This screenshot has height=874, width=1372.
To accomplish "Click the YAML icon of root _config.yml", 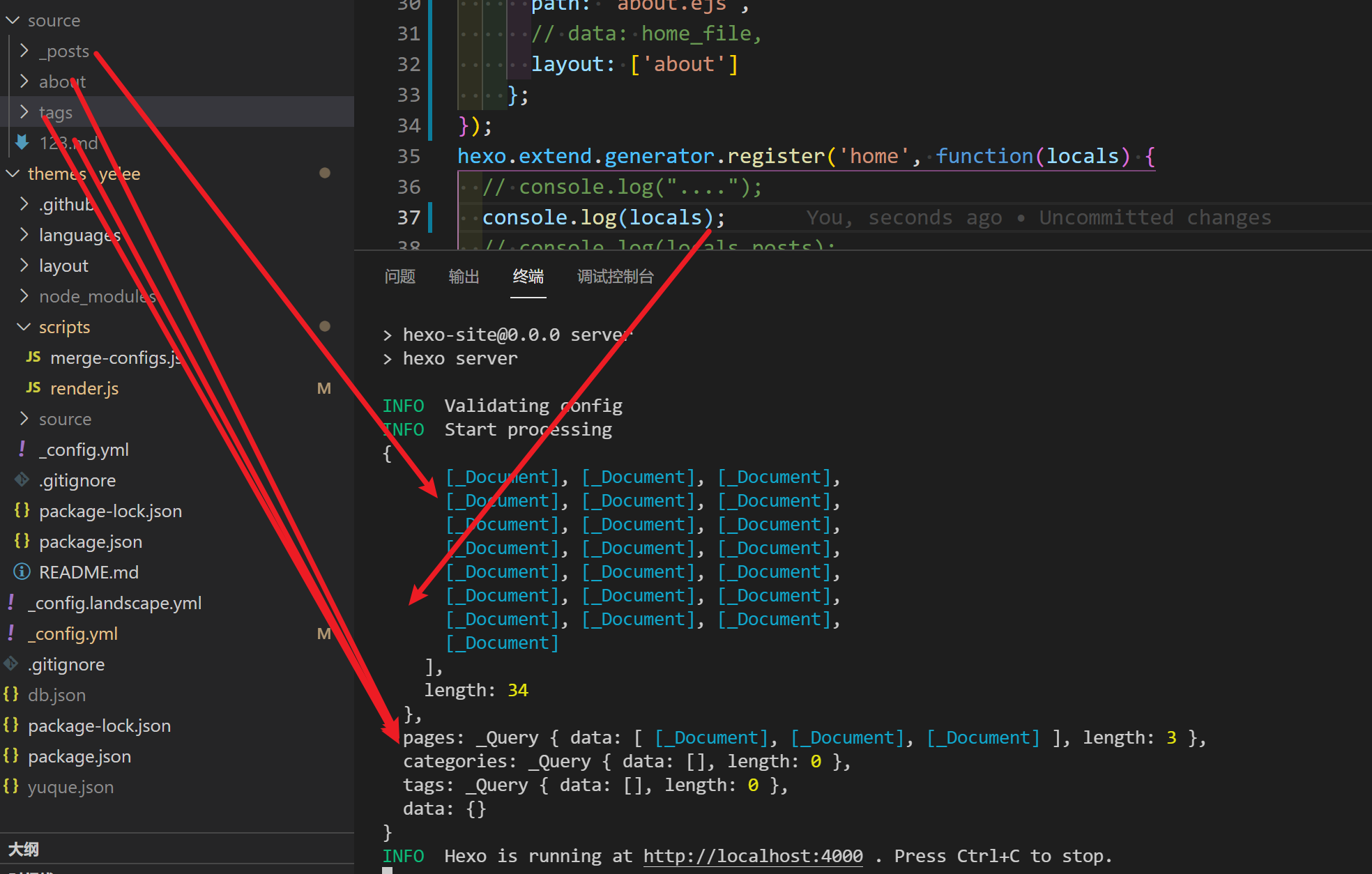I will (11, 634).
